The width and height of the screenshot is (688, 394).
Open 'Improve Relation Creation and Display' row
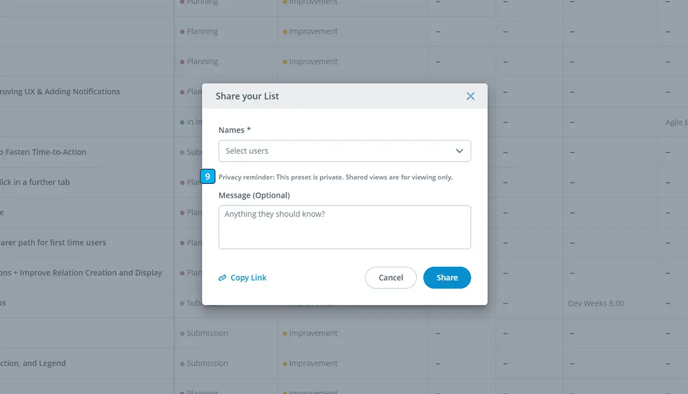tap(81, 273)
